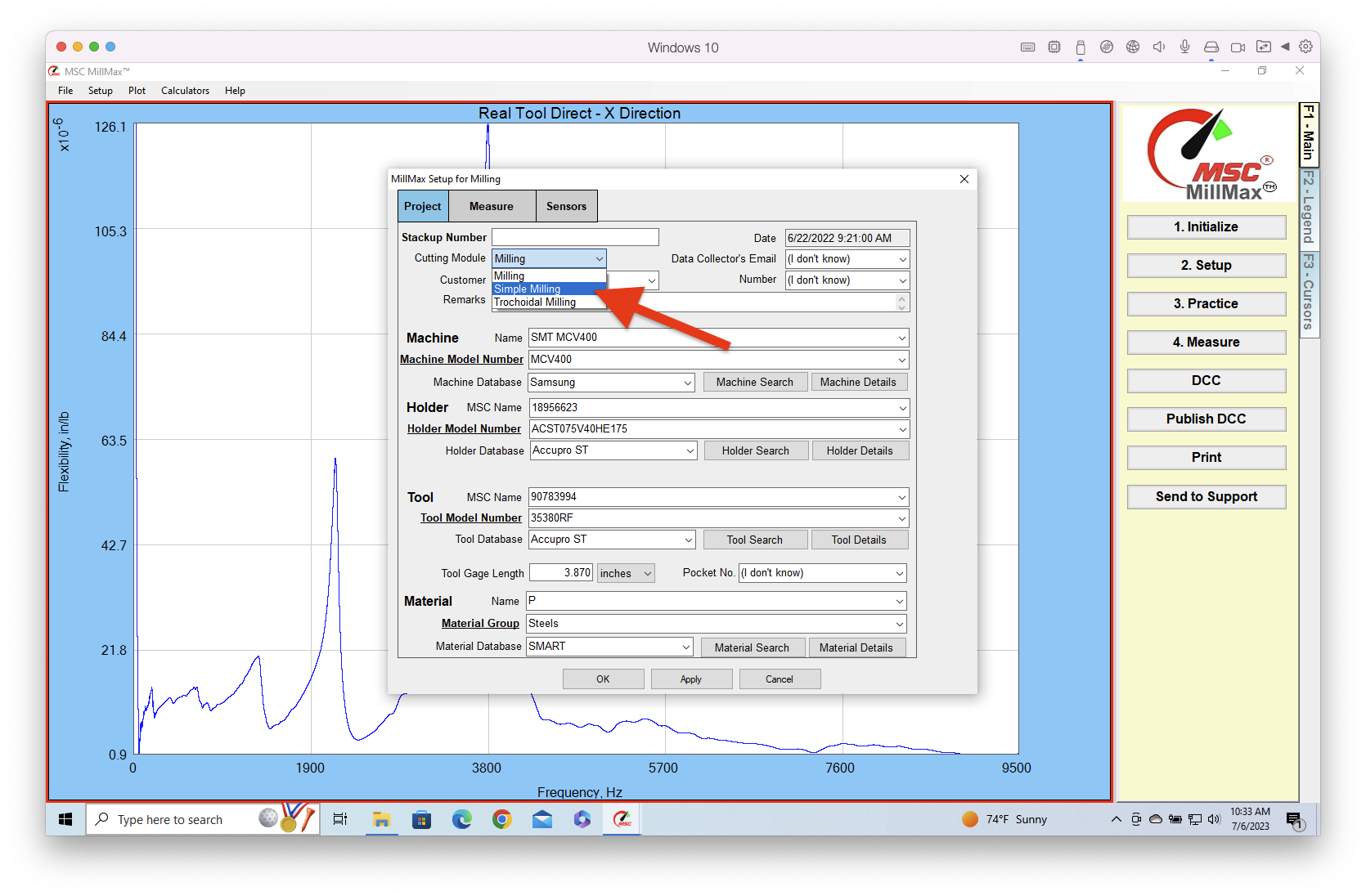Select Project tab
The height and width of the screenshot is (896, 1366).
pos(423,206)
